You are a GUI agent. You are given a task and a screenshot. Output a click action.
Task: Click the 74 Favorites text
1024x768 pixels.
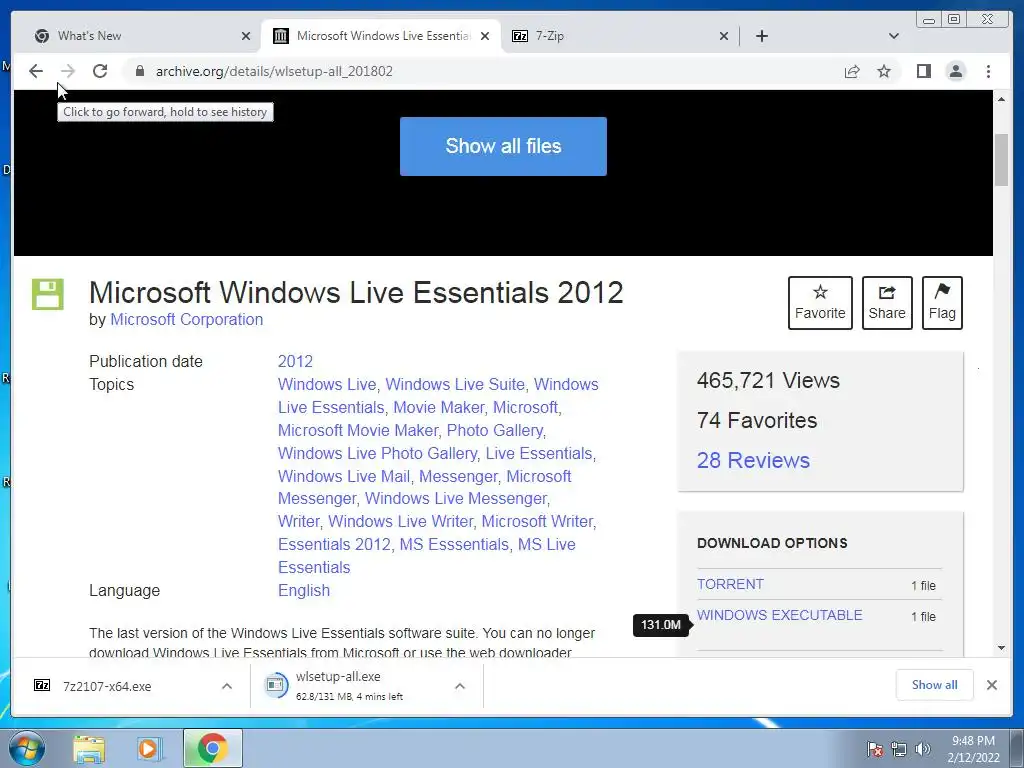click(757, 421)
